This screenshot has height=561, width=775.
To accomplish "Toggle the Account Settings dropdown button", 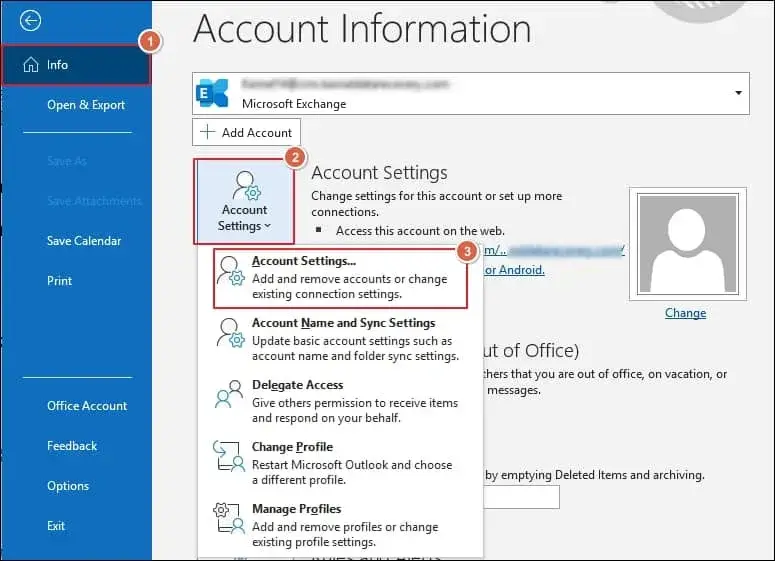I will coord(244,202).
